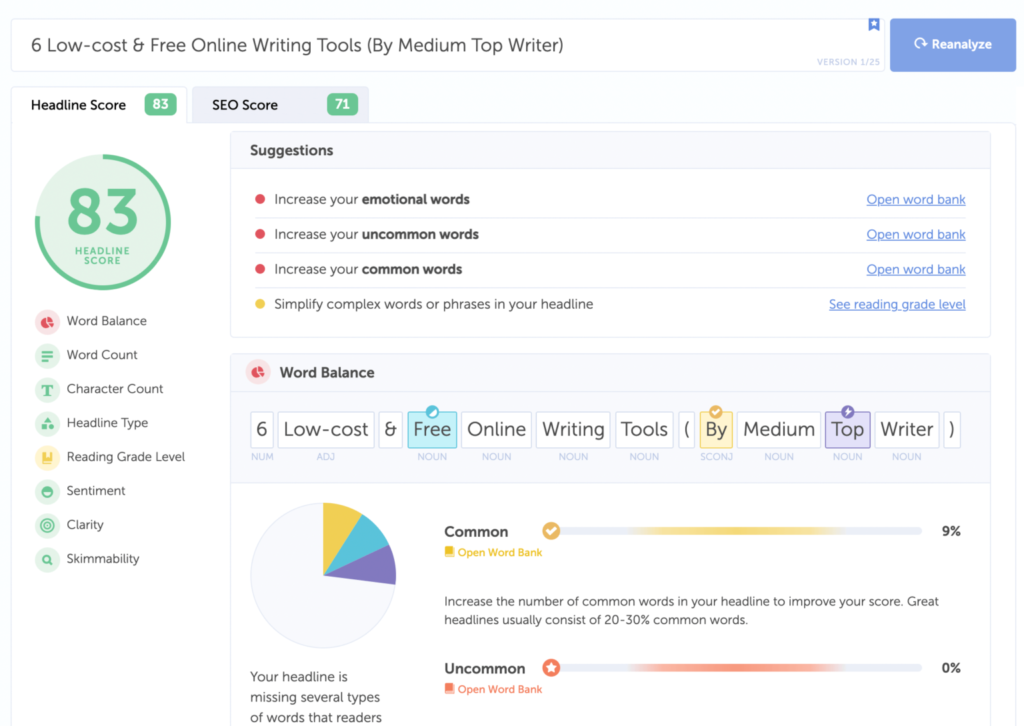Open the "See reading grade level" link
1024x726 pixels.
(897, 304)
